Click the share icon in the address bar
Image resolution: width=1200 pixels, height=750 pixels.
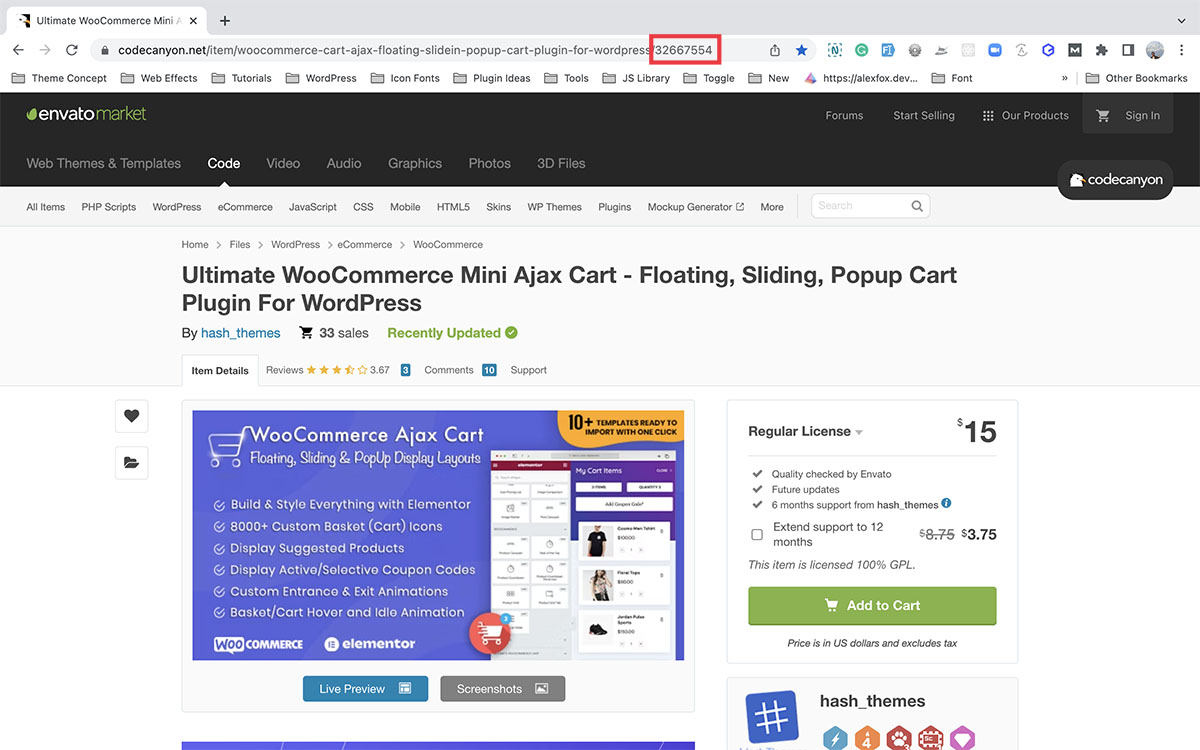point(775,50)
